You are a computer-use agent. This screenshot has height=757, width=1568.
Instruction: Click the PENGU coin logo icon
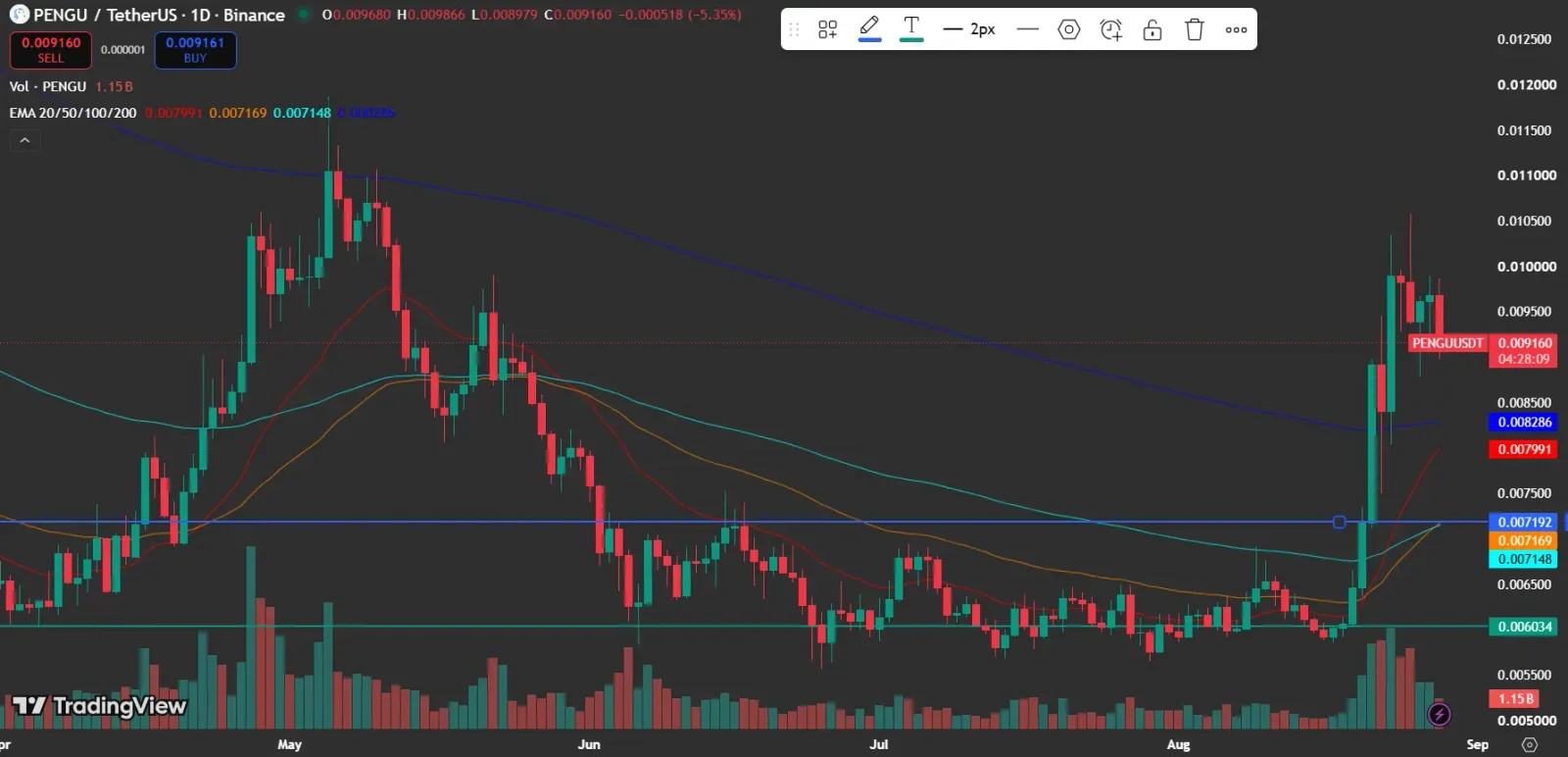coord(19,14)
